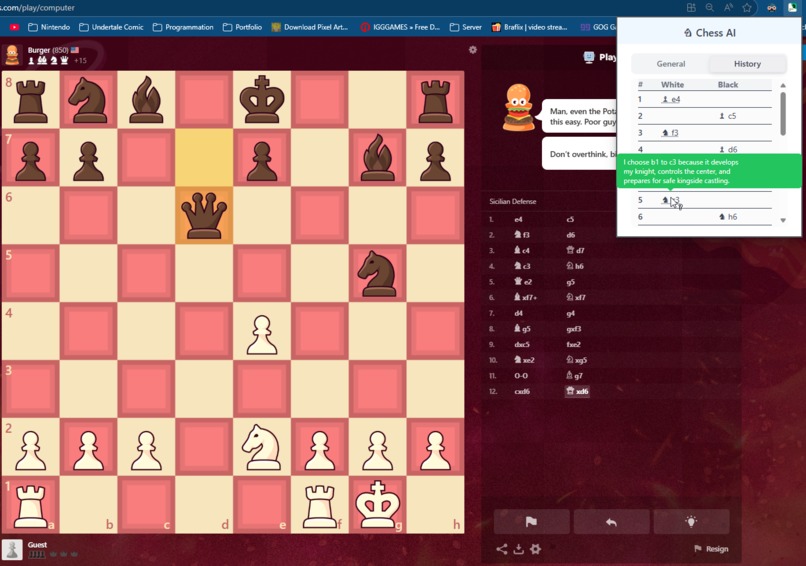The image size is (806, 566).
Task: Click the scroll up arrow in Chess AI history
Action: (x=783, y=85)
